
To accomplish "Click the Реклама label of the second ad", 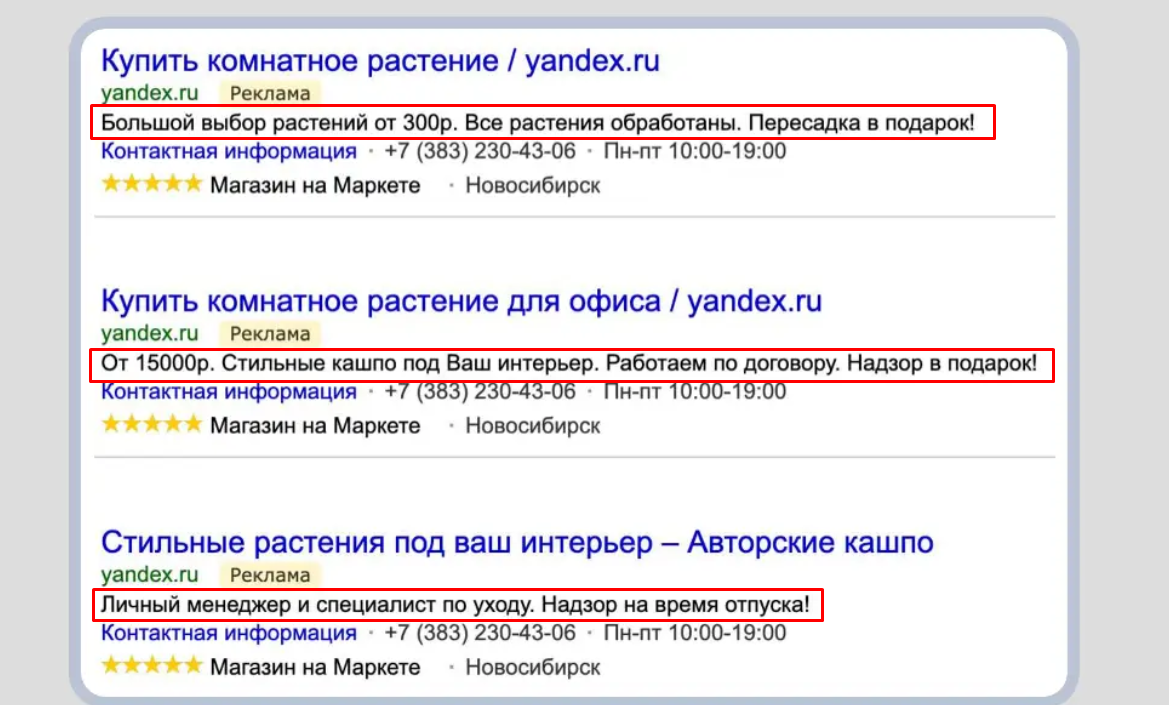I will coord(270,334).
